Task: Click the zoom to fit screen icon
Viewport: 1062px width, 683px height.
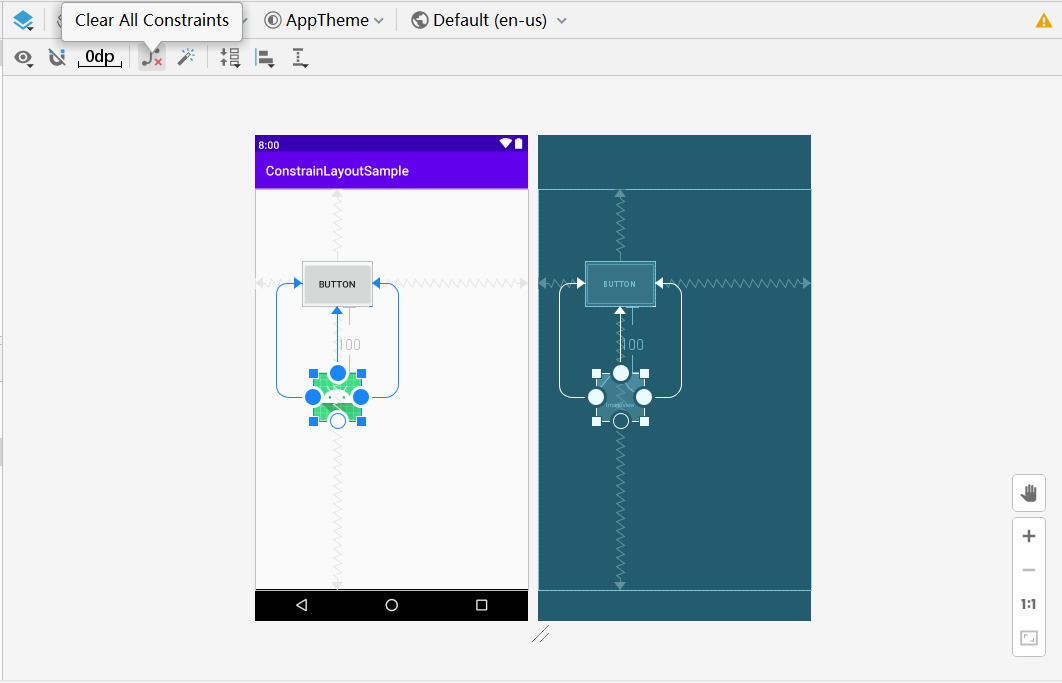Action: (x=1029, y=638)
